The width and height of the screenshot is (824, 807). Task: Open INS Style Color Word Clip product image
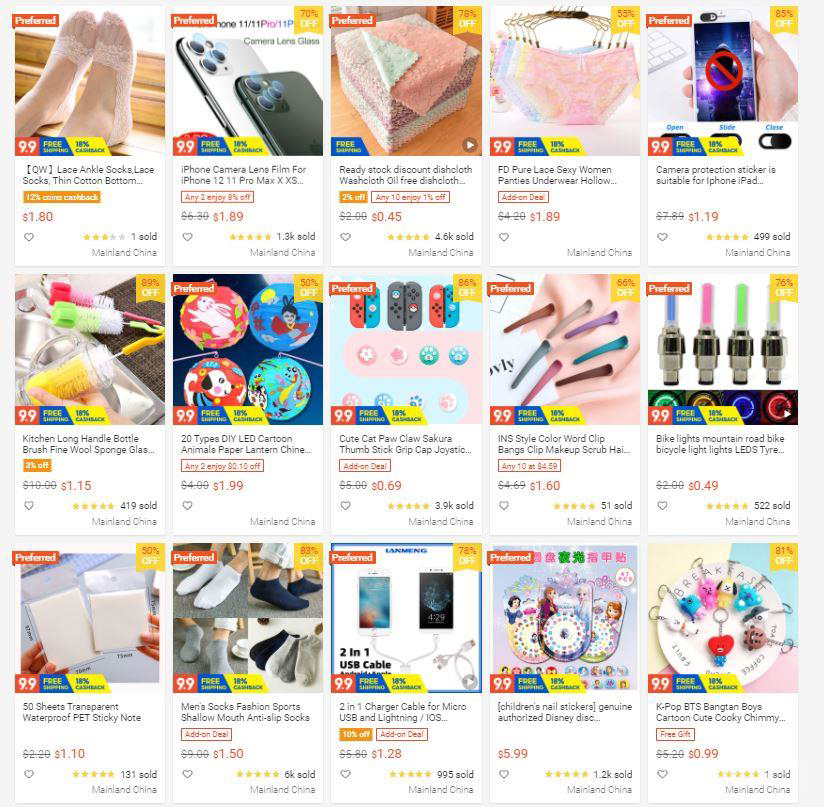565,349
